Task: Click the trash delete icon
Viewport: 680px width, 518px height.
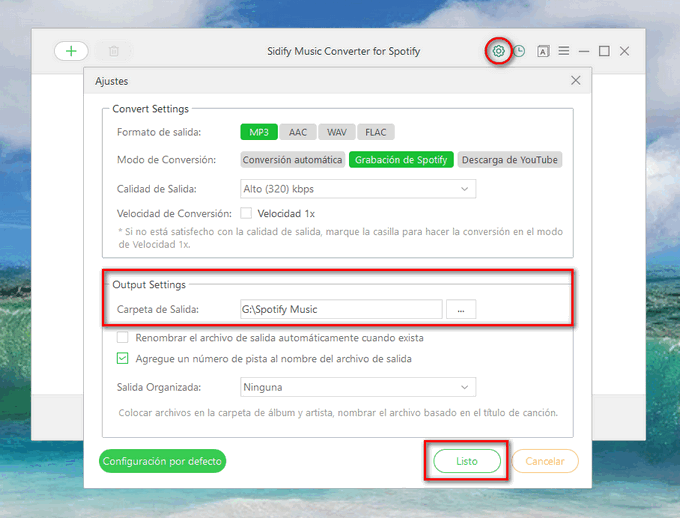Action: 114,51
